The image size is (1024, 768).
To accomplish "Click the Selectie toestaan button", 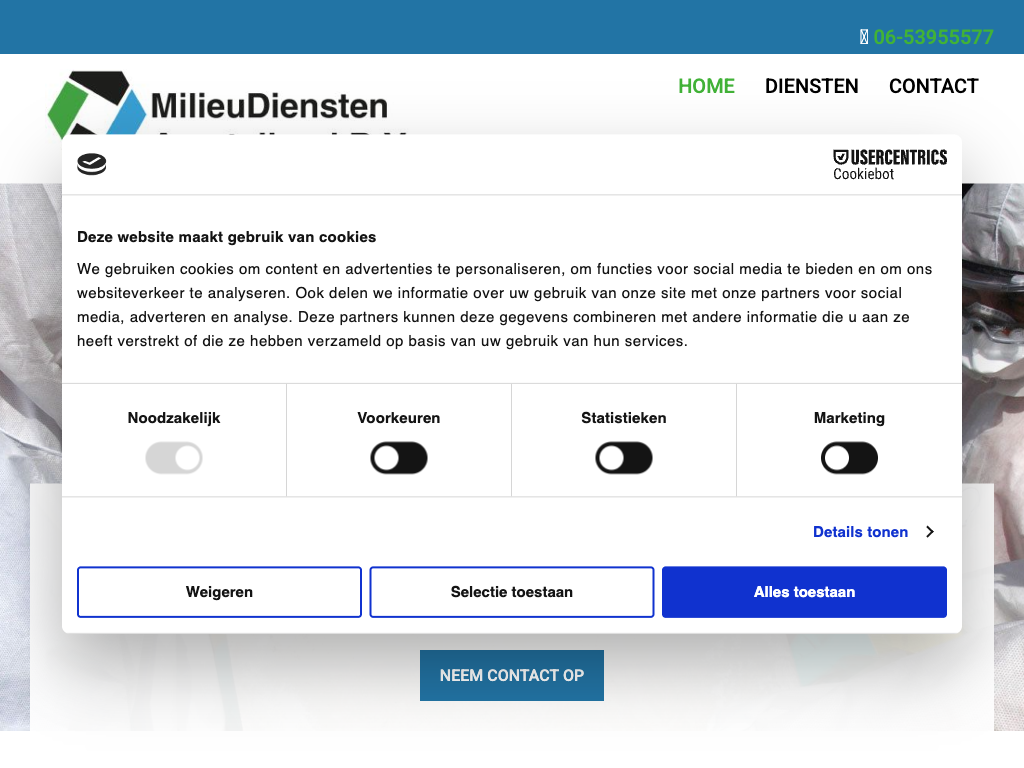I will coord(512,592).
